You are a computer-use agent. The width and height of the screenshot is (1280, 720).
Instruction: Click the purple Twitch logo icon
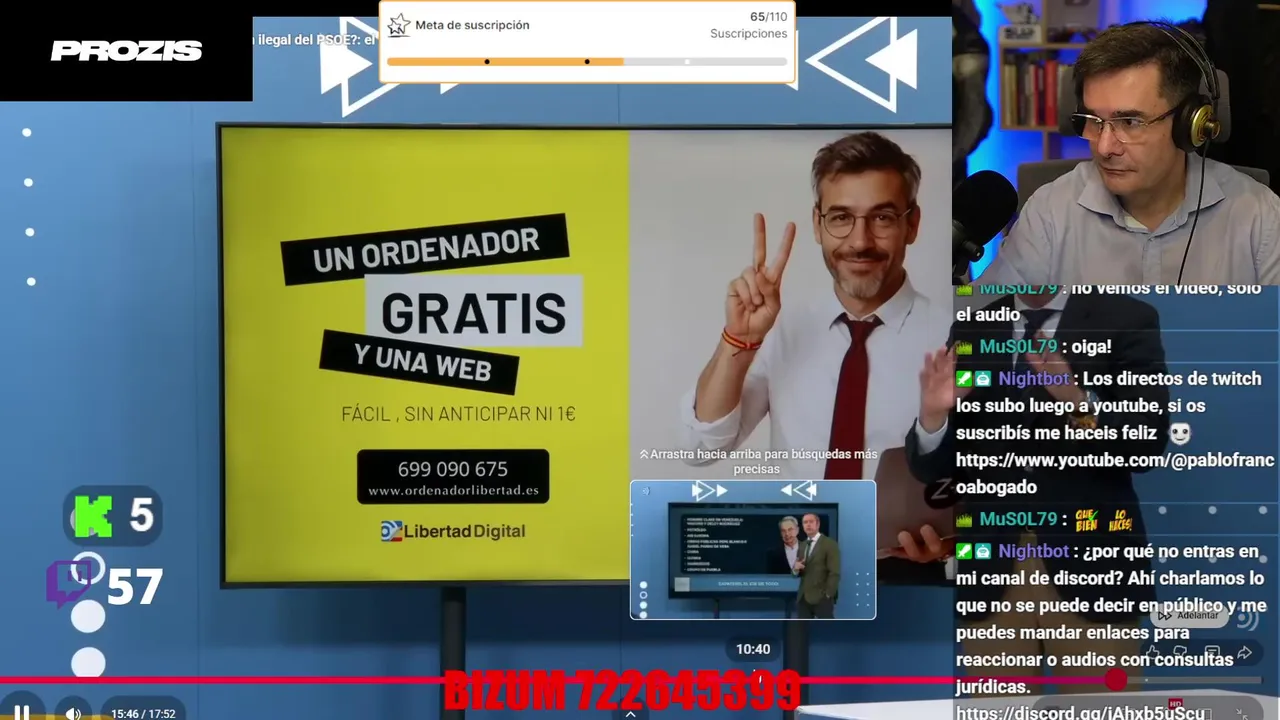tap(68, 584)
